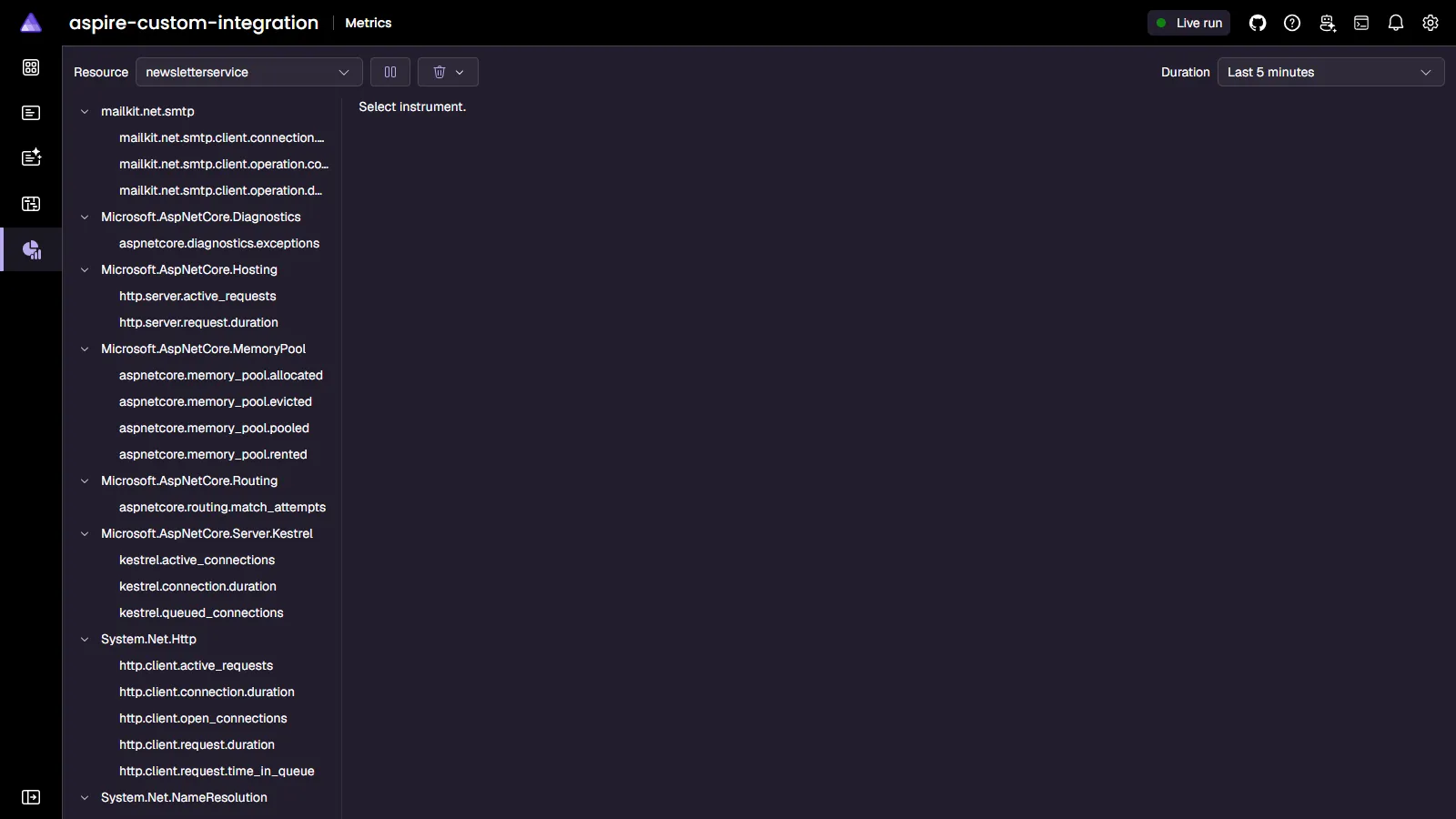Collapse the Microsoft.AspNetCore.Server.Kestrel group
1456x819 pixels.
tap(85, 533)
